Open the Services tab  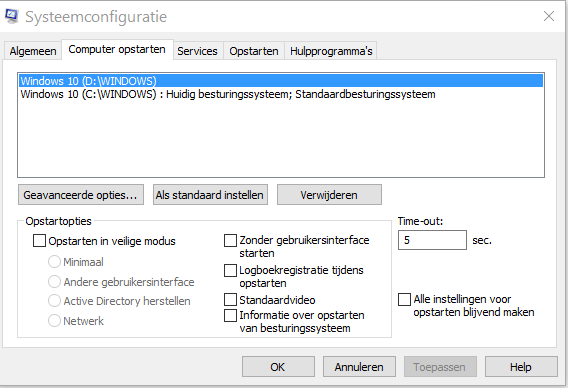197,51
